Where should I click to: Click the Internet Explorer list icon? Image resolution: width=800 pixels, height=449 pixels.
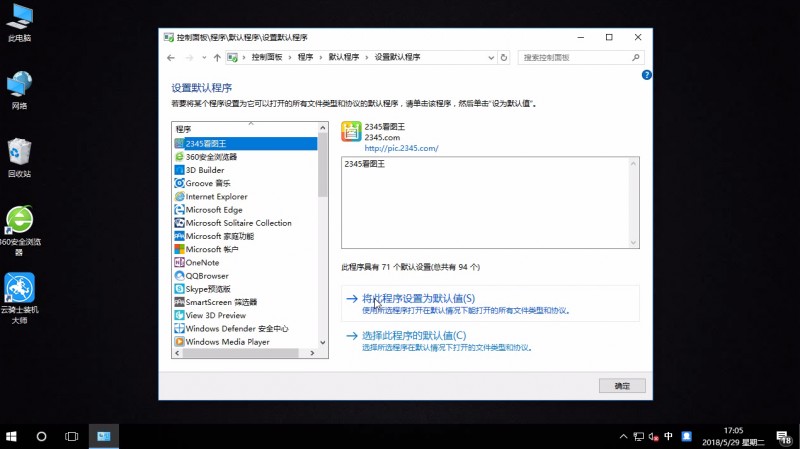pos(179,196)
